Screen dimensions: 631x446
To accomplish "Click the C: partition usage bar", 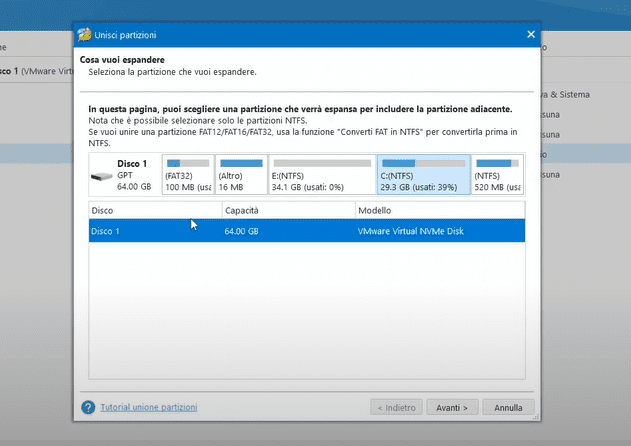I will tap(422, 163).
